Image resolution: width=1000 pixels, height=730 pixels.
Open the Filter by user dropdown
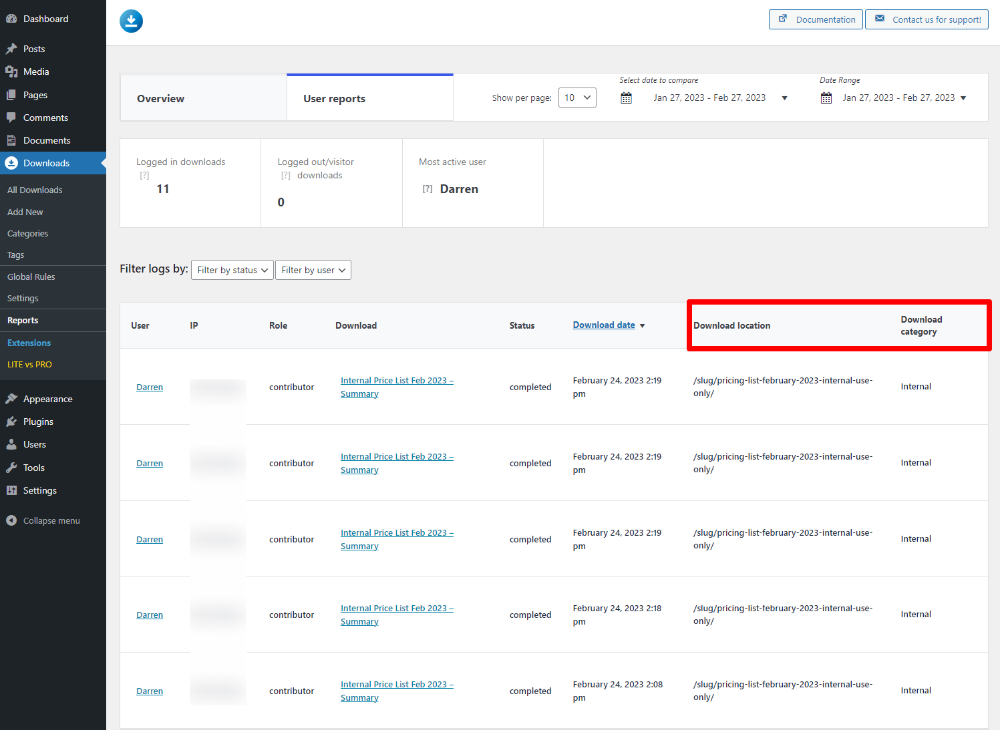tap(313, 270)
